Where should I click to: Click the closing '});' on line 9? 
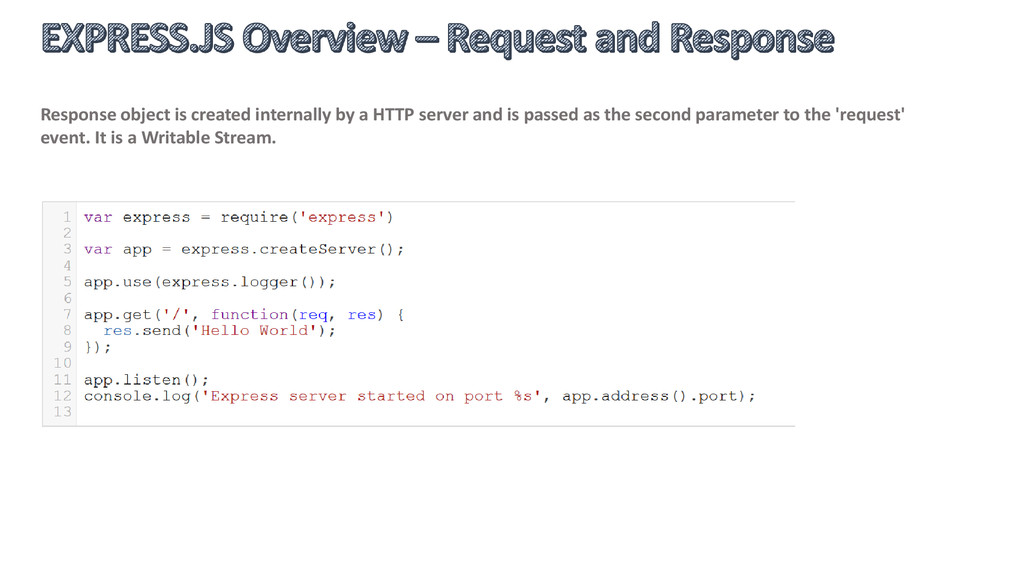click(97, 347)
